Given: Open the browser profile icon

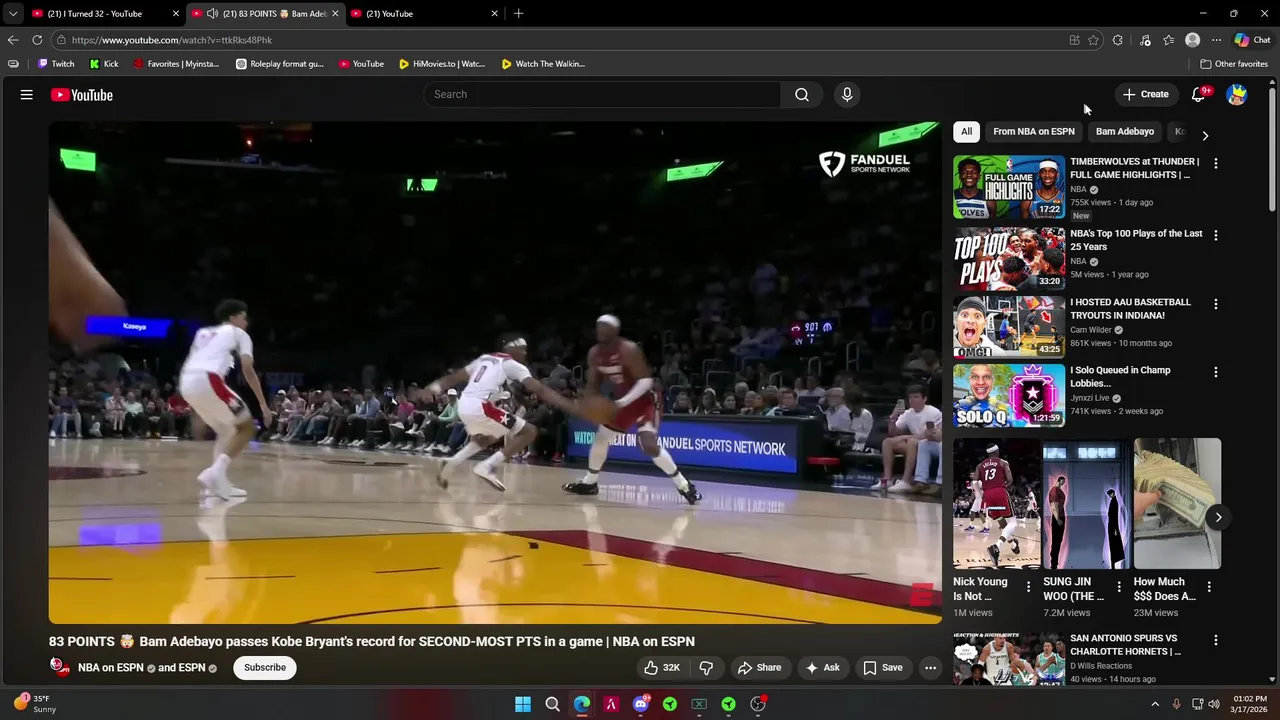Looking at the screenshot, I should click(1192, 40).
